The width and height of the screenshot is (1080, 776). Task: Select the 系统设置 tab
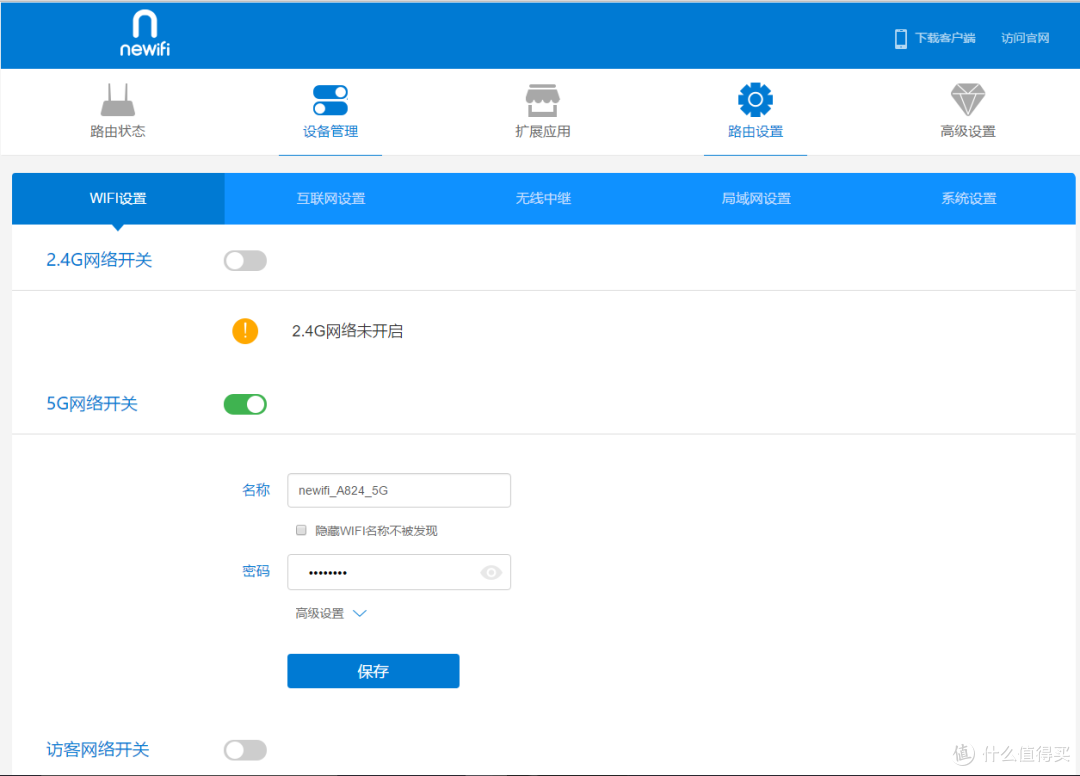pyautogui.click(x=967, y=198)
